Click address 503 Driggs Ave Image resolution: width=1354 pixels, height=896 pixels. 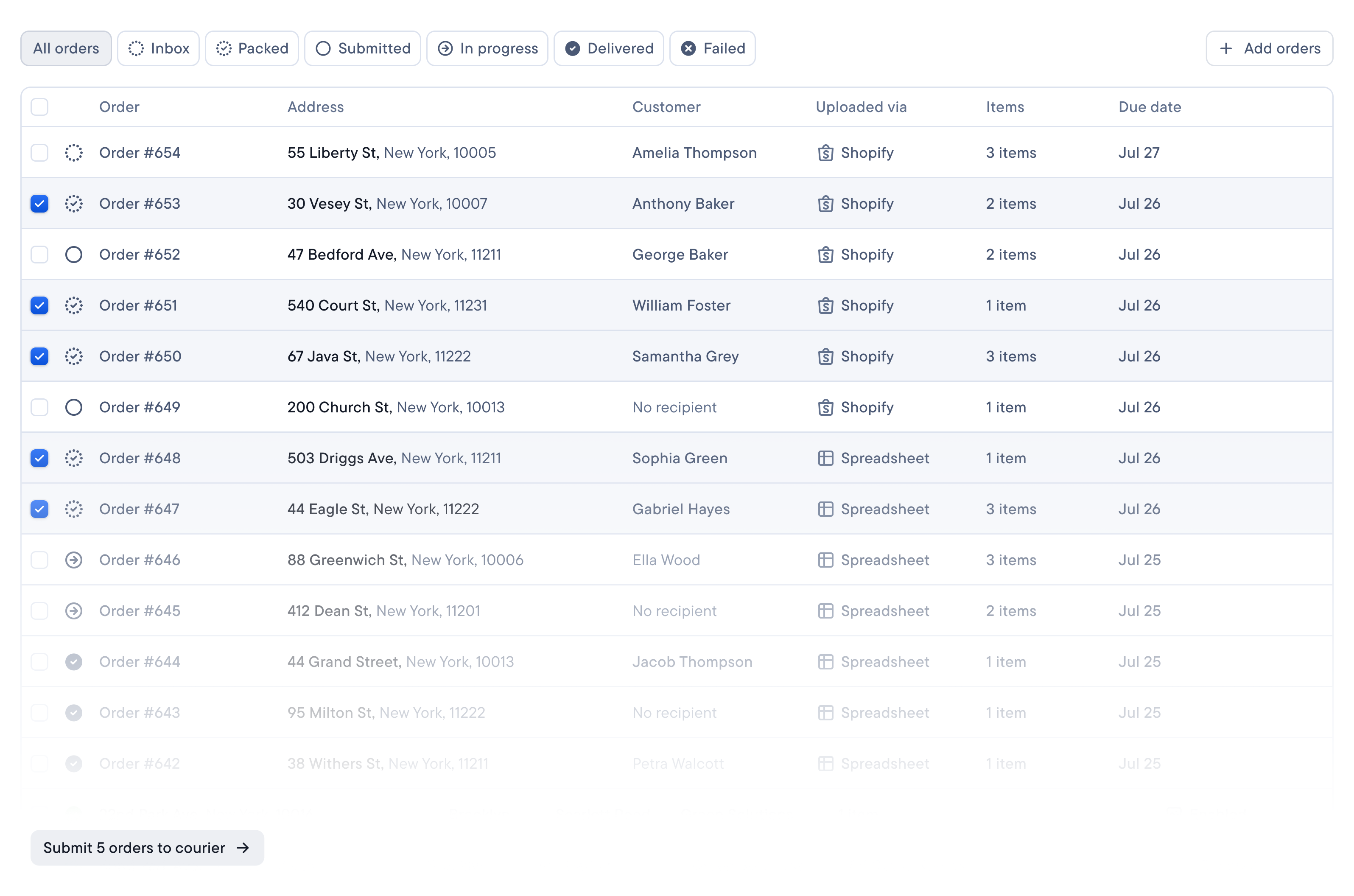pos(341,458)
